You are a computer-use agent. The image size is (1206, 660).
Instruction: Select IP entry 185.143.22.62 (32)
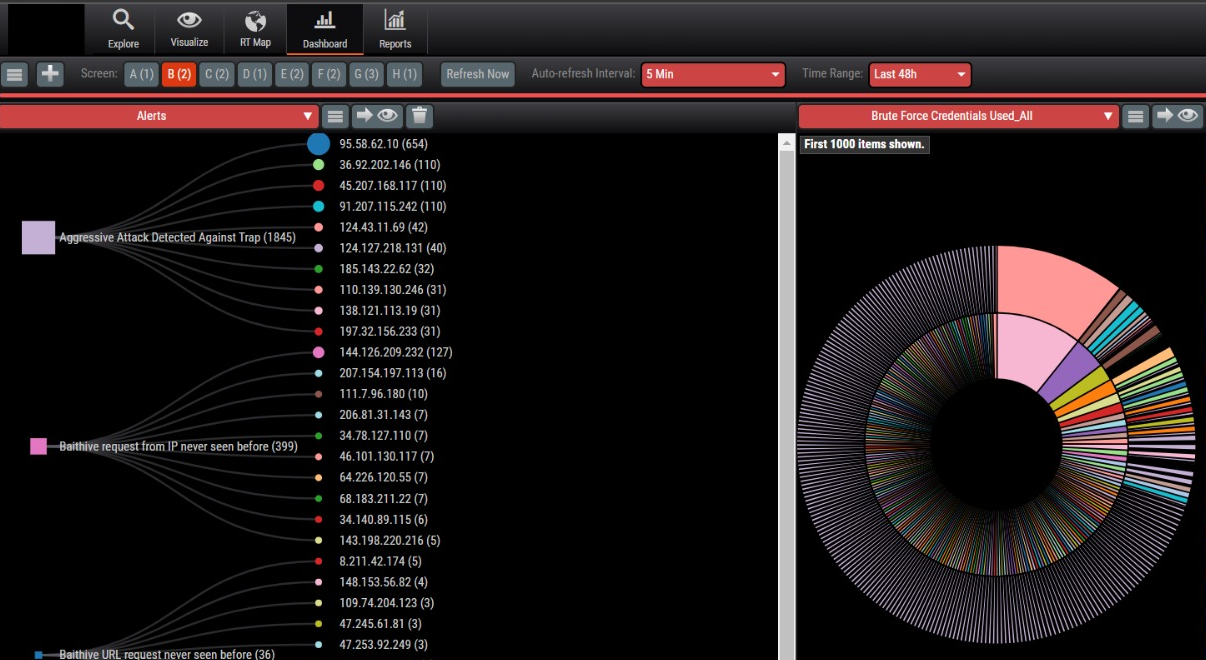[386, 269]
